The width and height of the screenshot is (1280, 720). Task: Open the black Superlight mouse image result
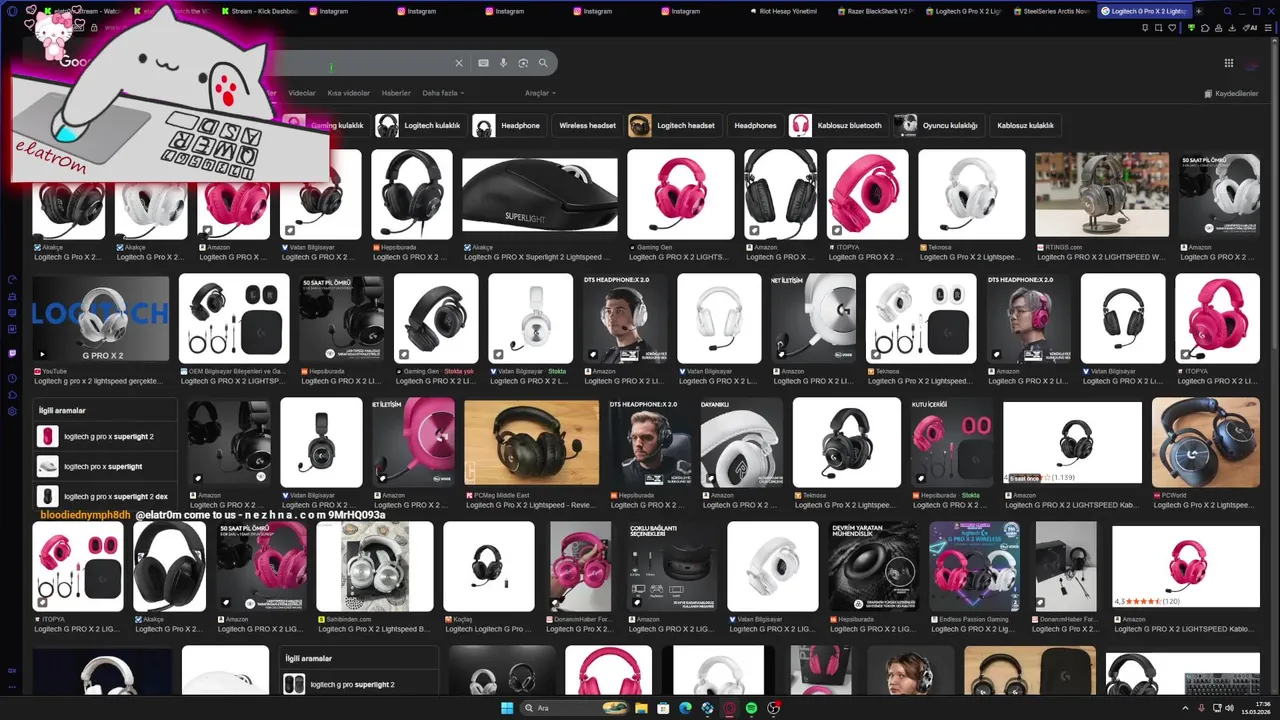point(540,194)
